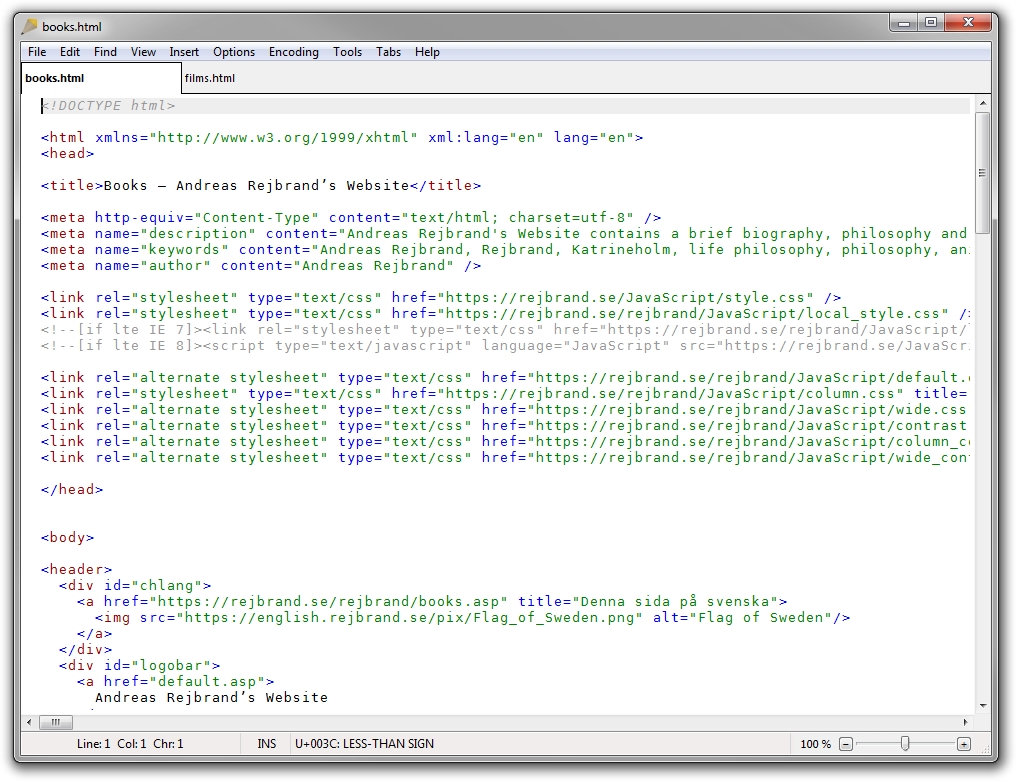1016x782 pixels.
Task: Click the Col: 1 status bar entry
Action: click(x=132, y=744)
